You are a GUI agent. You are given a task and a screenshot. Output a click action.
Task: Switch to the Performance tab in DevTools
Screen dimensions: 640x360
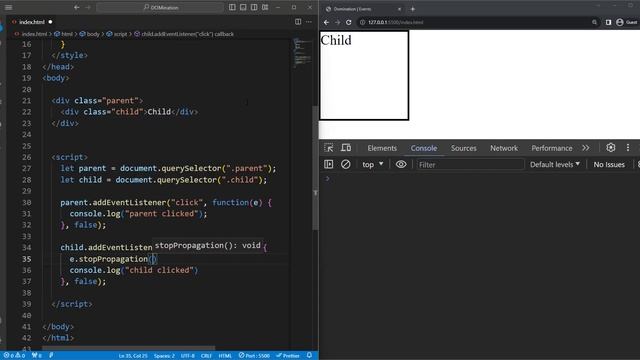pyautogui.click(x=552, y=148)
